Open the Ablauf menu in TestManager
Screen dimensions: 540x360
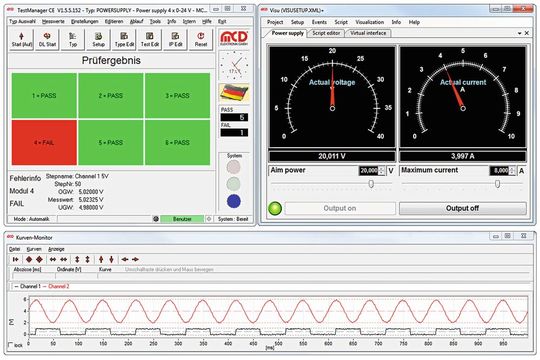pyautogui.click(x=136, y=21)
